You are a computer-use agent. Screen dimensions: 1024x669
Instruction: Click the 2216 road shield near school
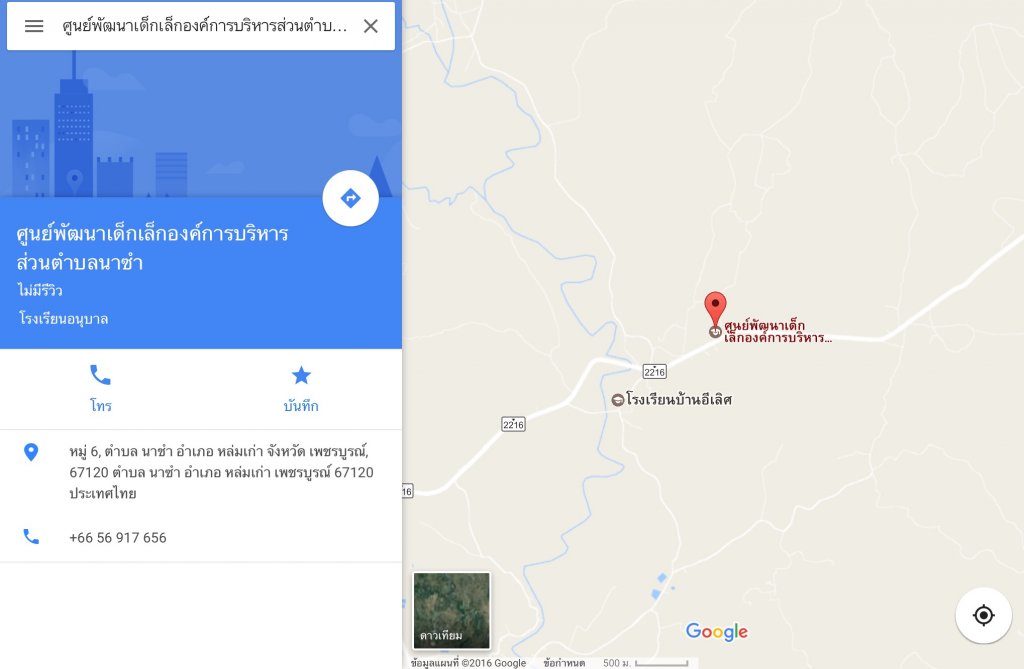coord(654,372)
